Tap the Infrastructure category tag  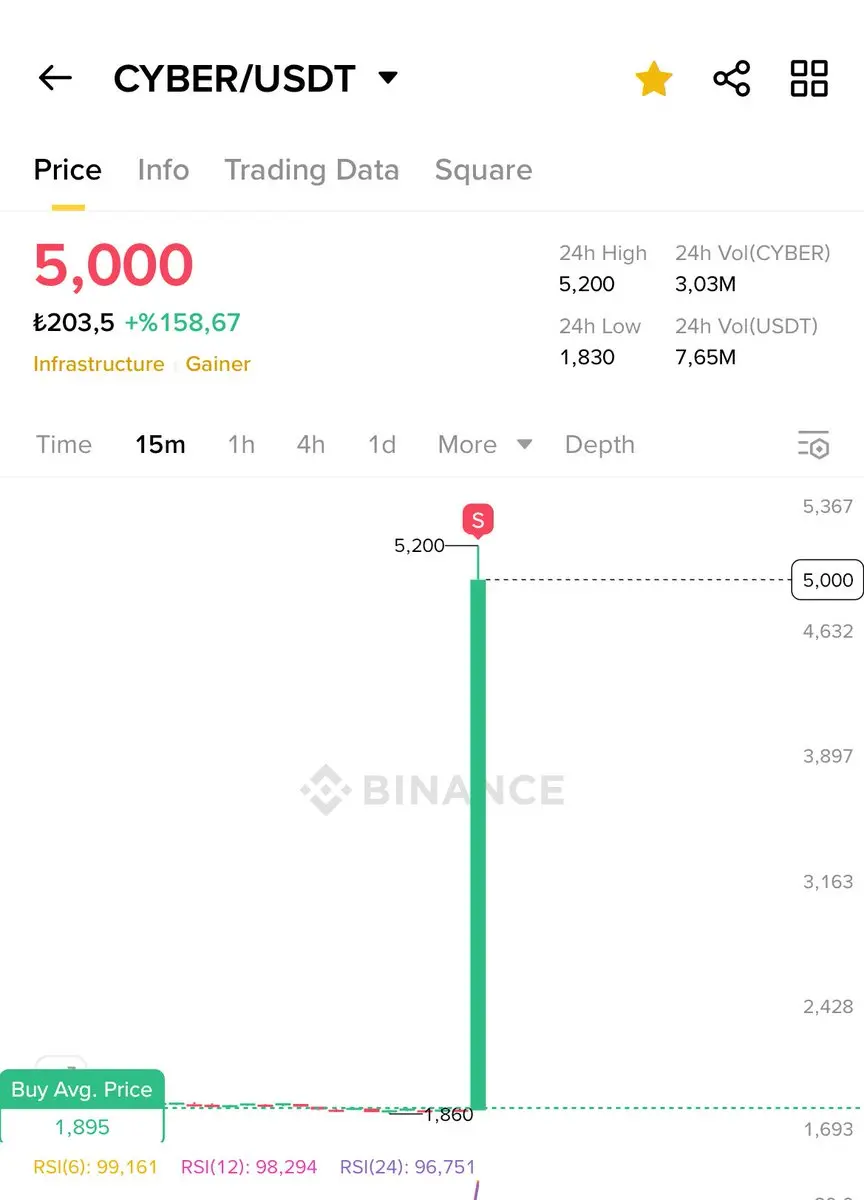99,364
